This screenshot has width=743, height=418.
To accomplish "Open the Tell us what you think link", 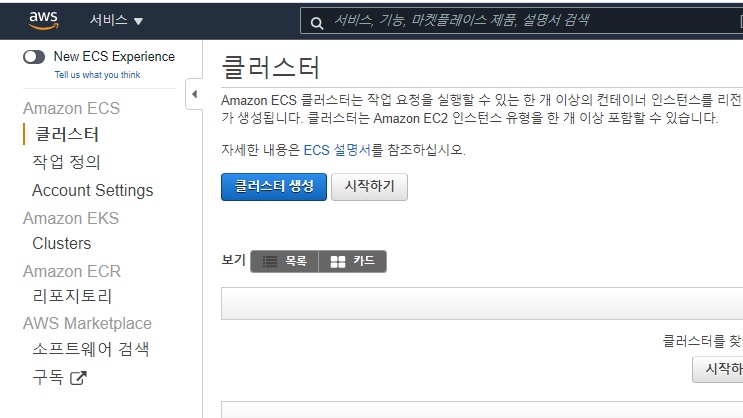I will click(97, 75).
